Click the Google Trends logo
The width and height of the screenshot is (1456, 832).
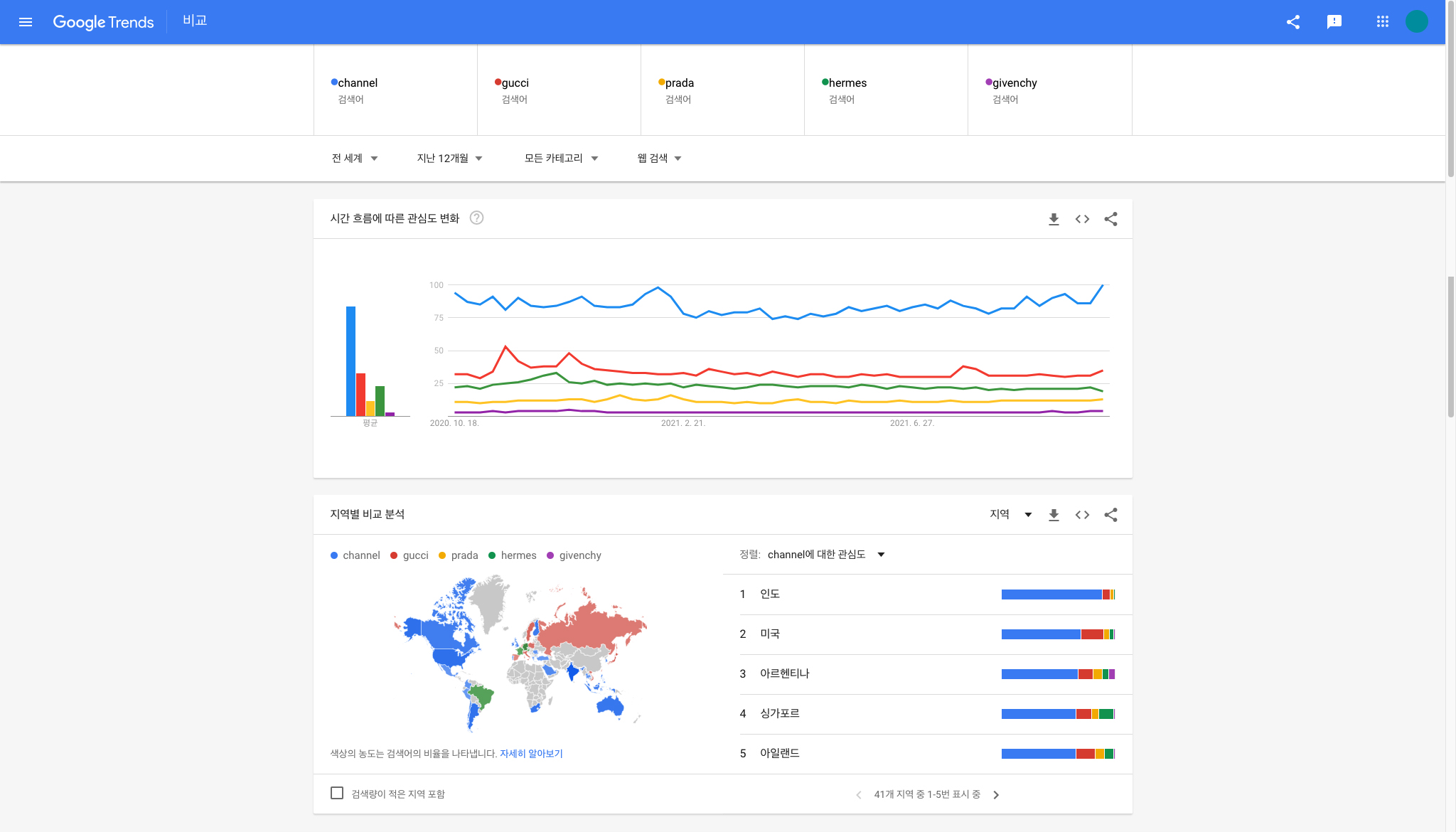(x=103, y=22)
